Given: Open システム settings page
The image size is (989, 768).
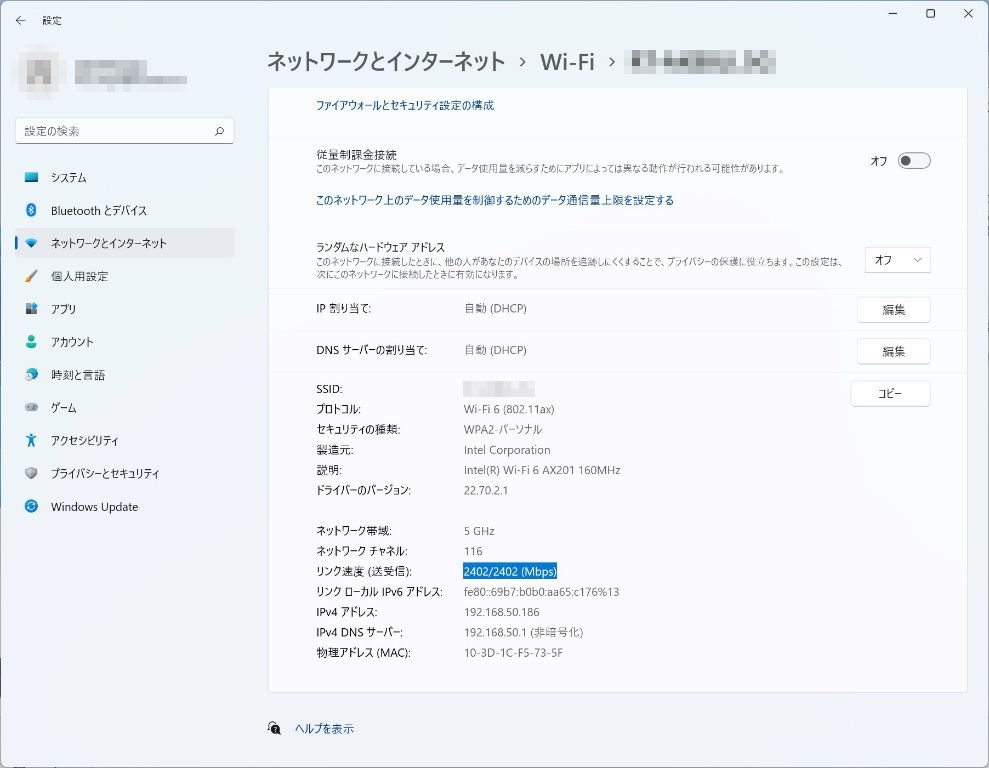Looking at the screenshot, I should click(125, 177).
